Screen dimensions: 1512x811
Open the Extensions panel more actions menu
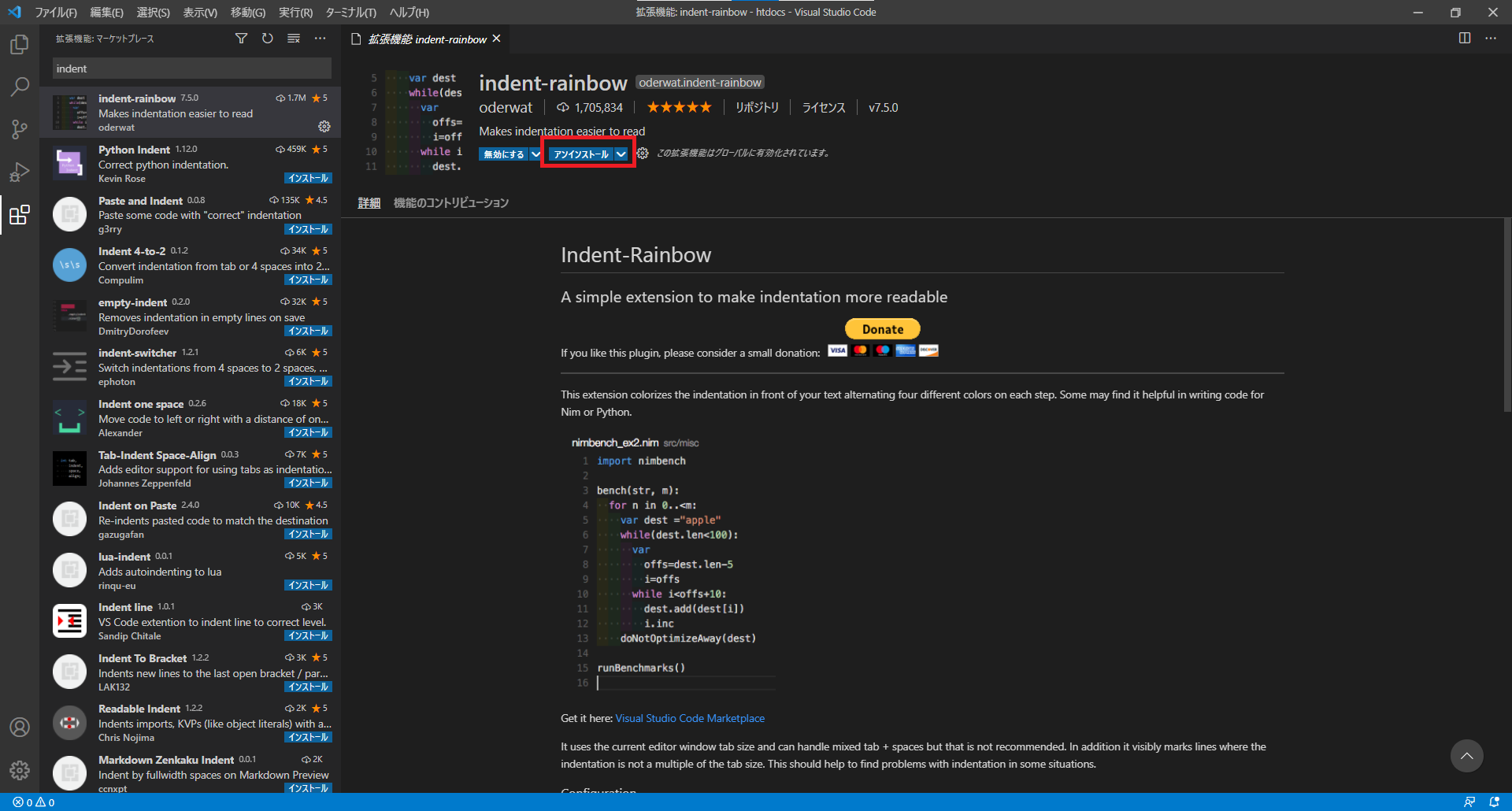pos(320,38)
